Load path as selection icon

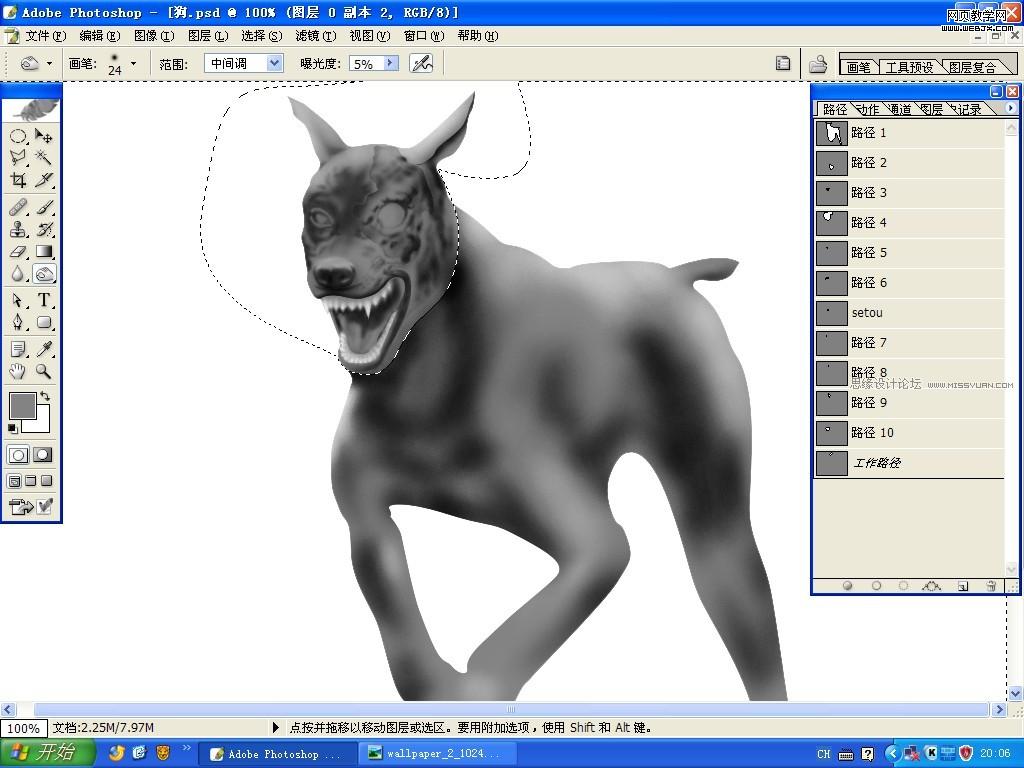tap(904, 586)
